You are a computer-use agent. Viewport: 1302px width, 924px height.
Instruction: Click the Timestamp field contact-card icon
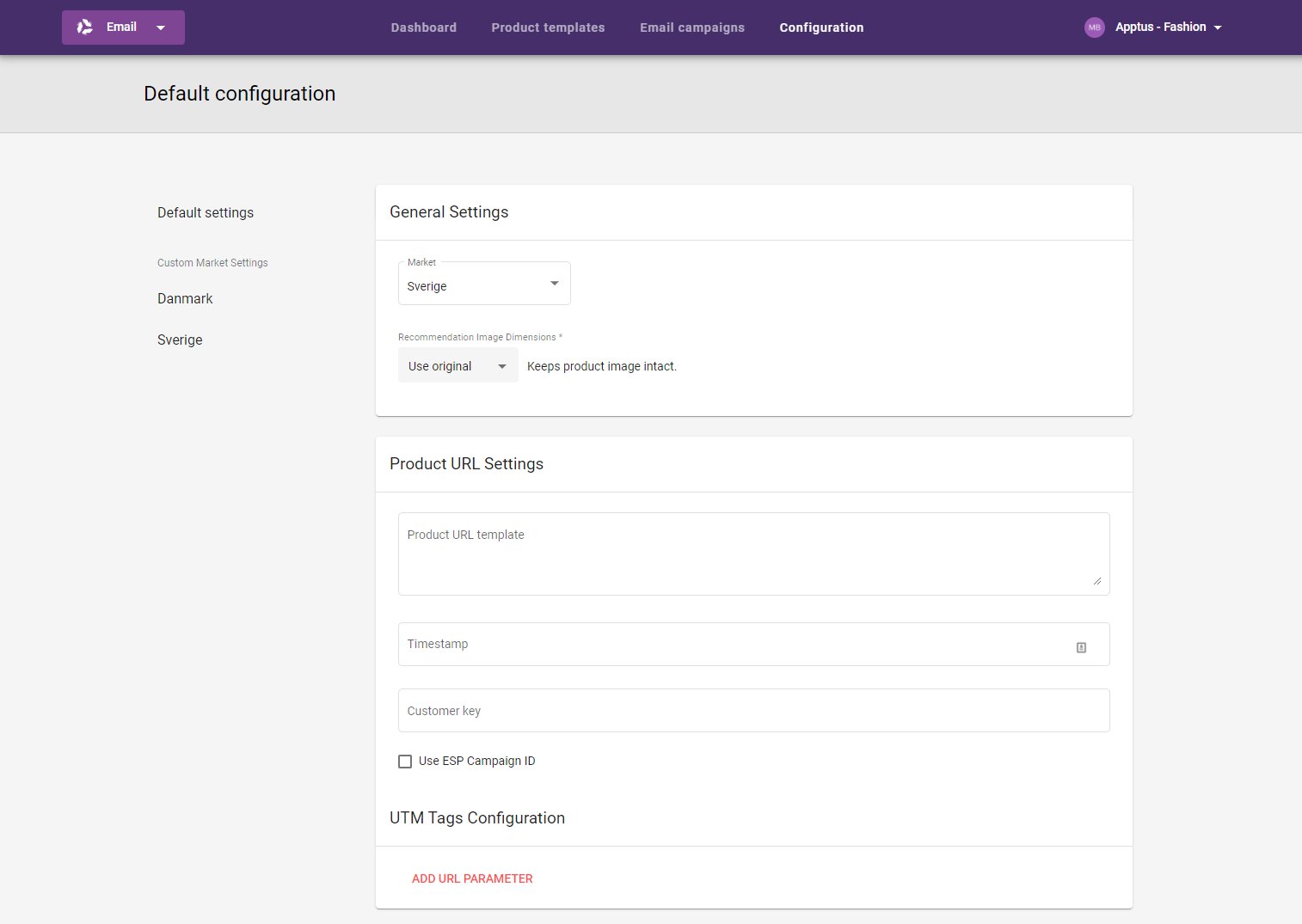click(x=1081, y=647)
